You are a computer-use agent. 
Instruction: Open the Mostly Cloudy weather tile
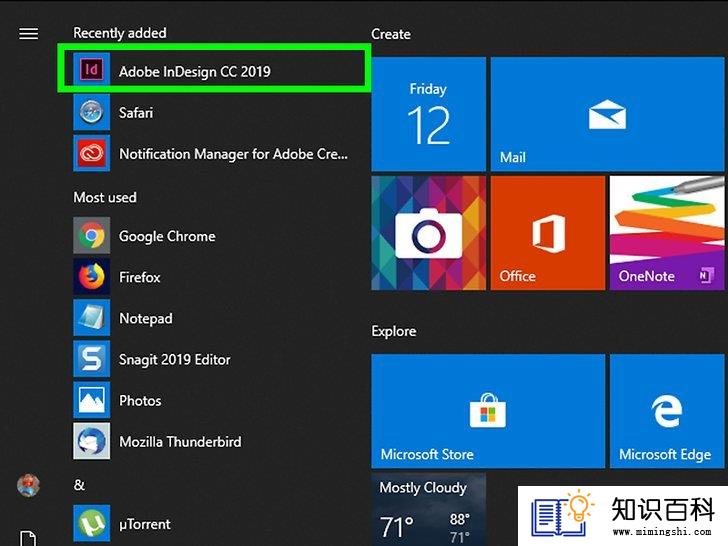(429, 509)
